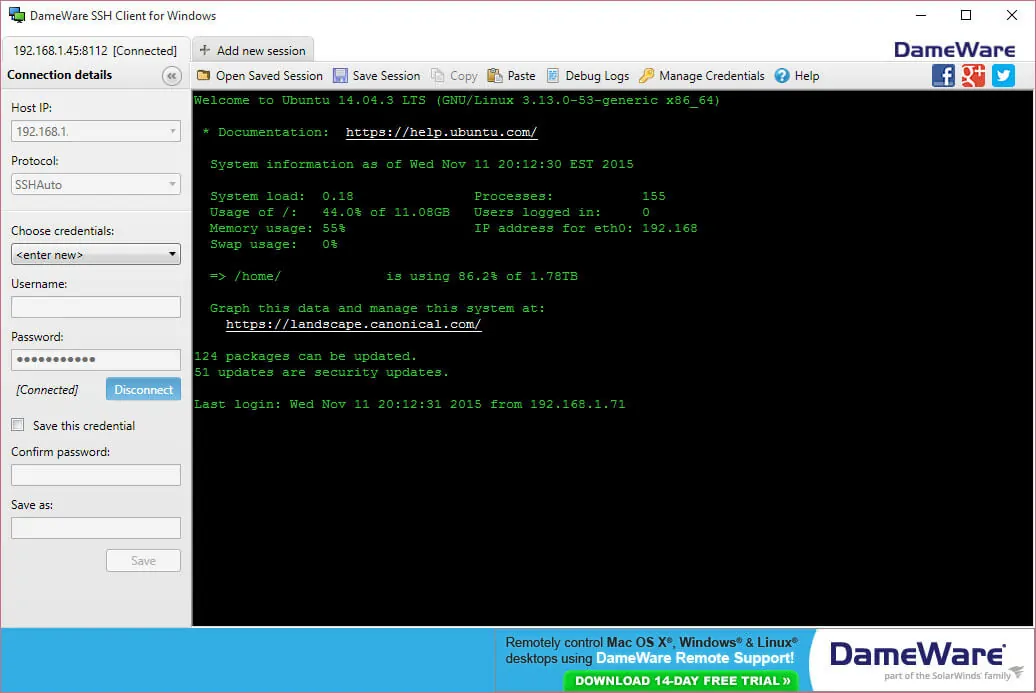
Task: Focus the Password input field
Action: (96, 359)
